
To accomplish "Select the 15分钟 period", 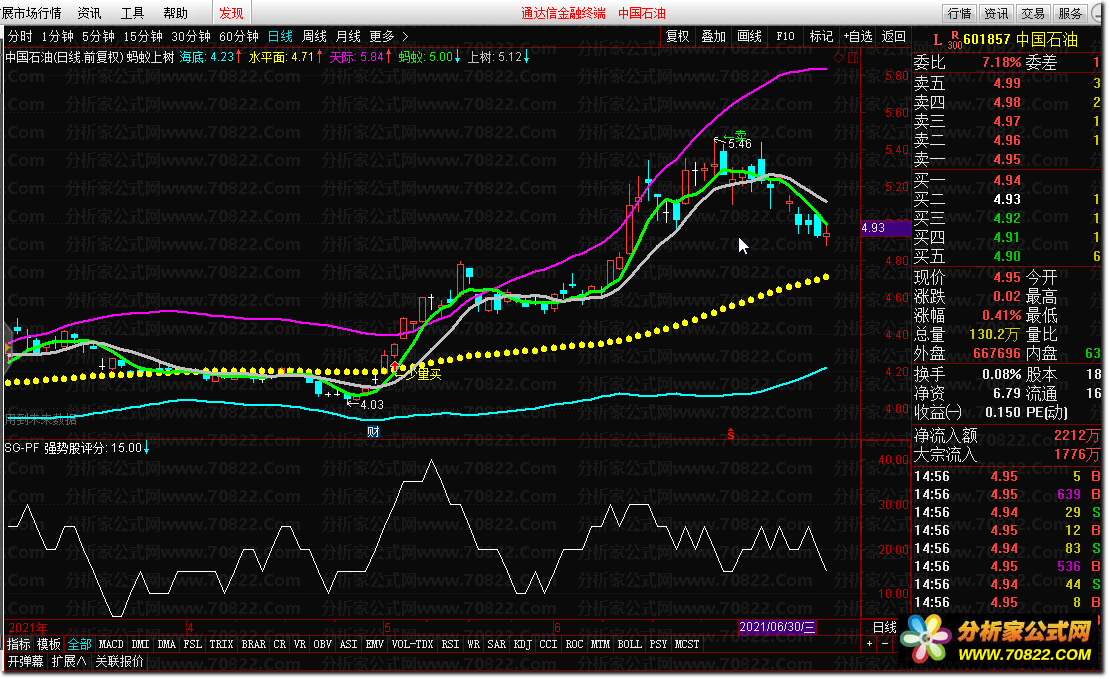I will click(x=142, y=36).
